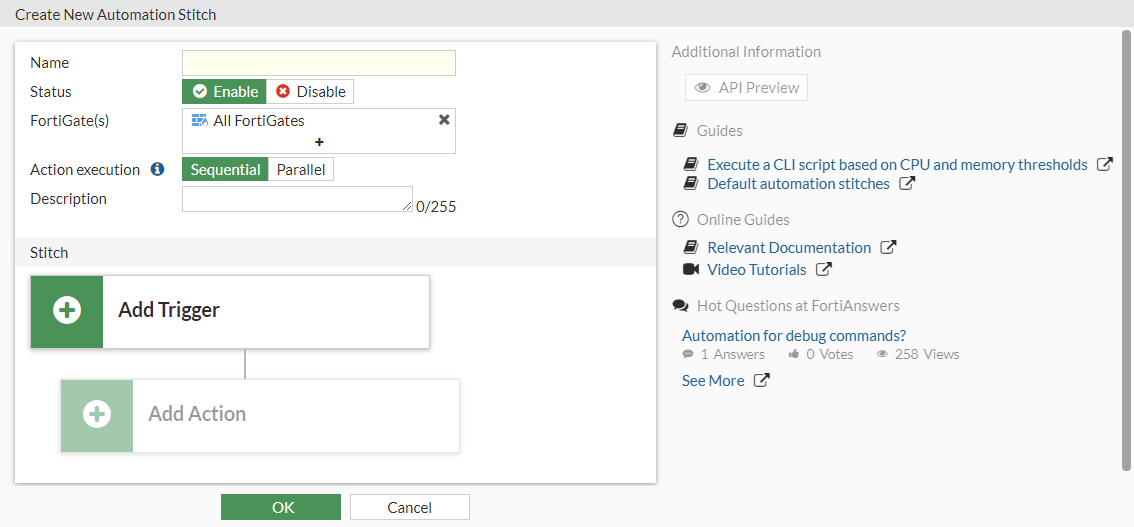
Task: Set Status to Enable
Action: [224, 92]
